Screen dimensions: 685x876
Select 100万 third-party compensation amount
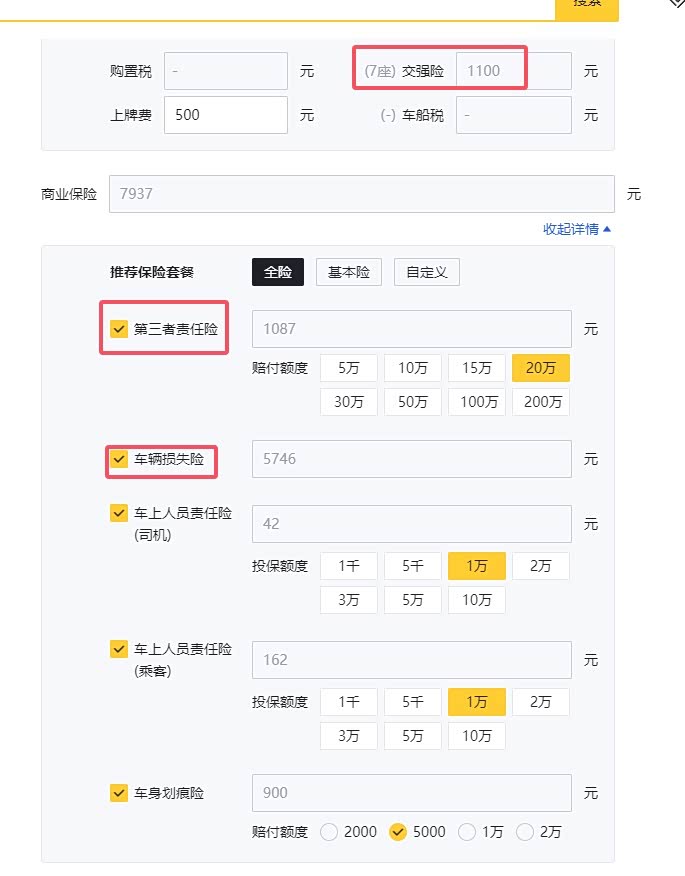click(477, 402)
